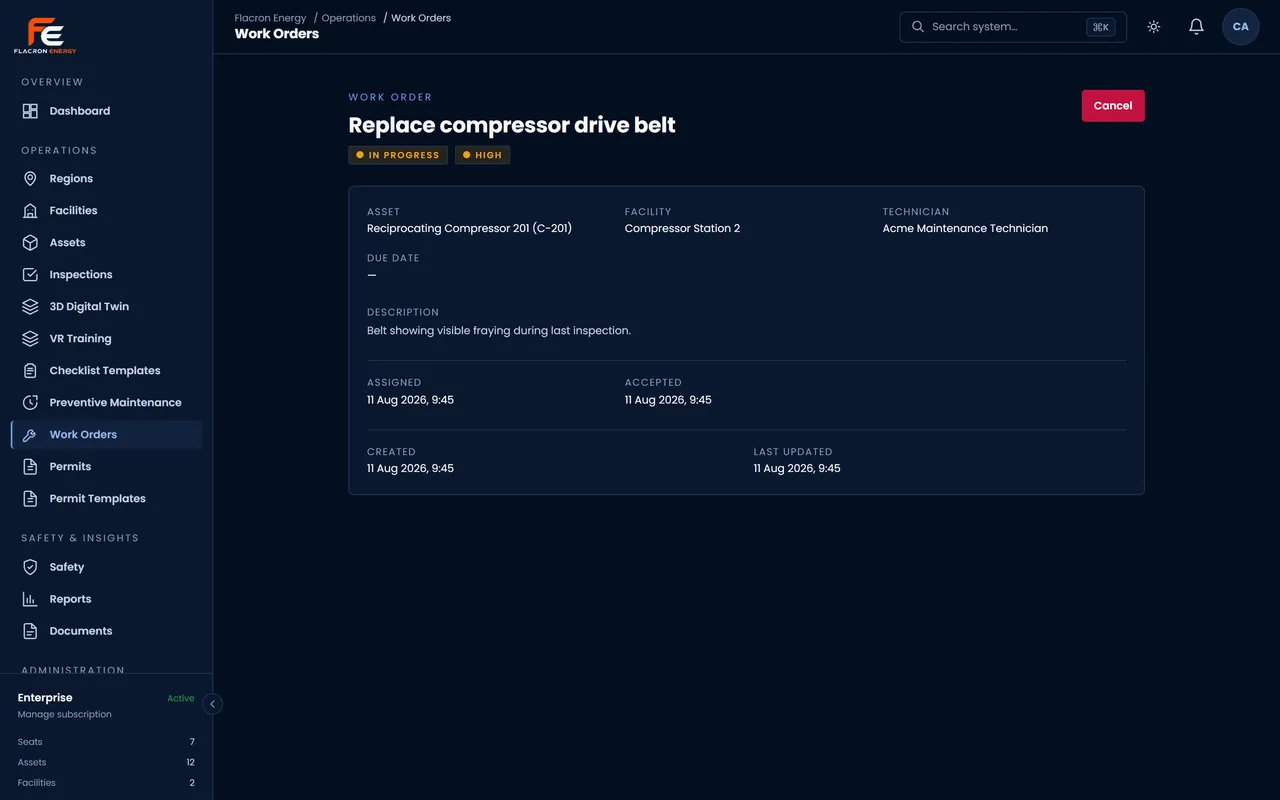Click the Regions map pin icon

pos(30,179)
